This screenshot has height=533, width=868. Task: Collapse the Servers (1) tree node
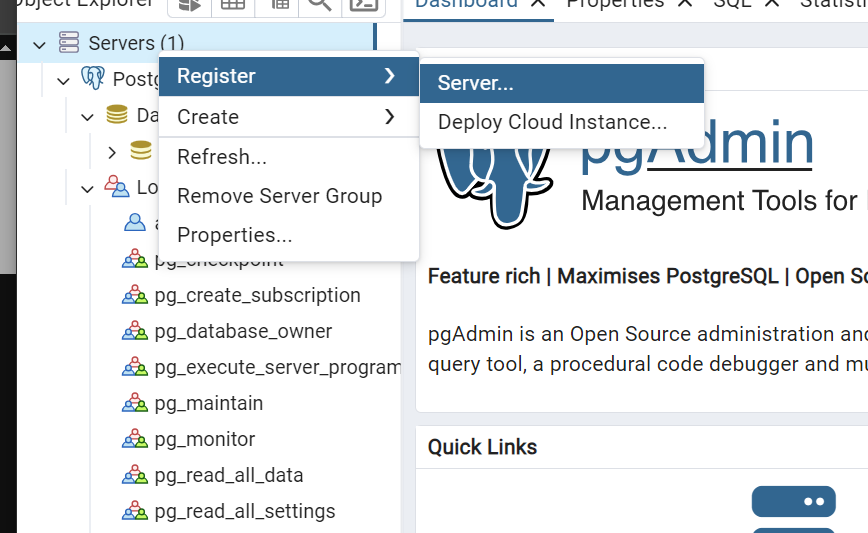click(x=39, y=44)
